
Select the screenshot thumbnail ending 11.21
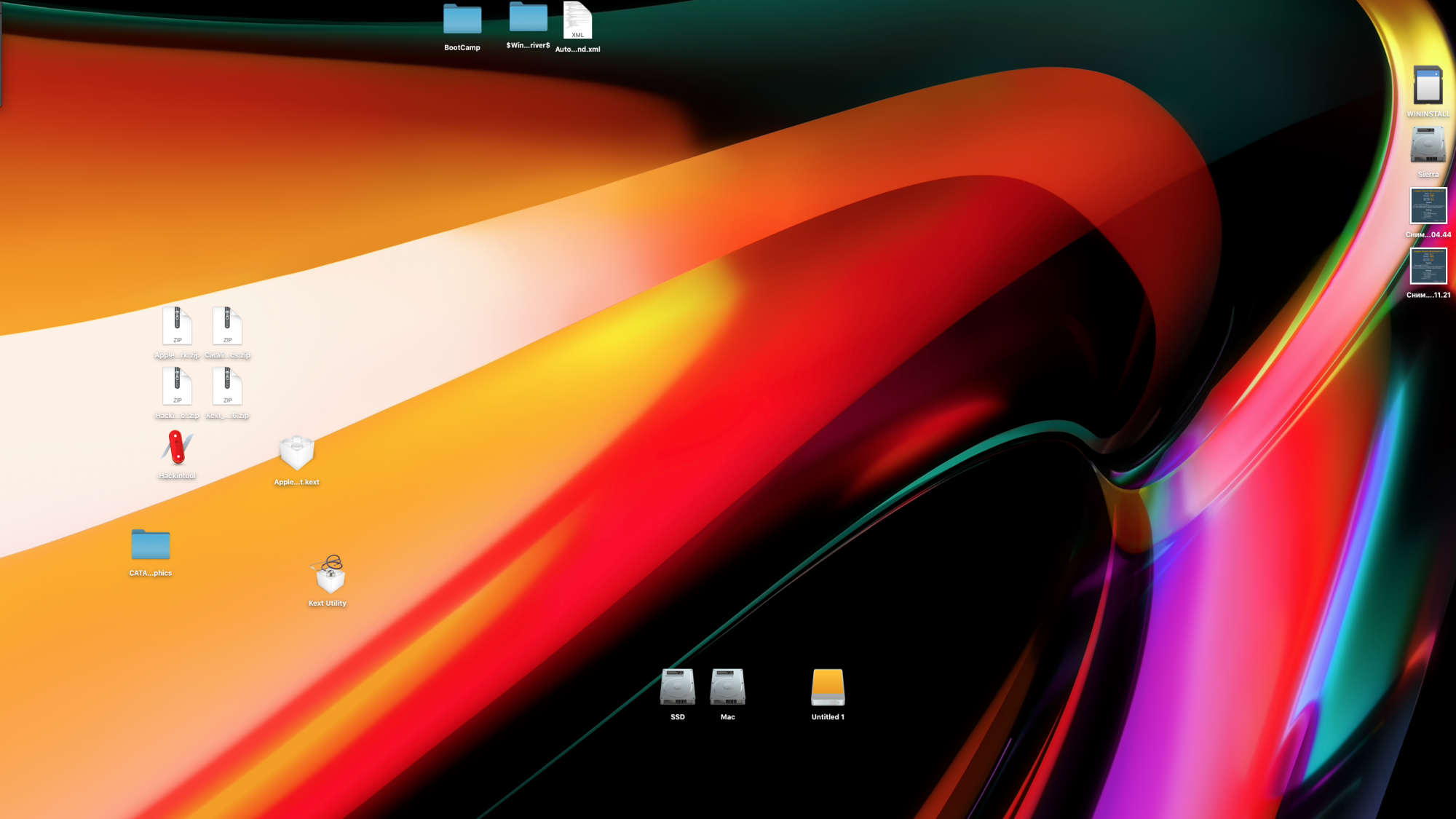tap(1428, 266)
